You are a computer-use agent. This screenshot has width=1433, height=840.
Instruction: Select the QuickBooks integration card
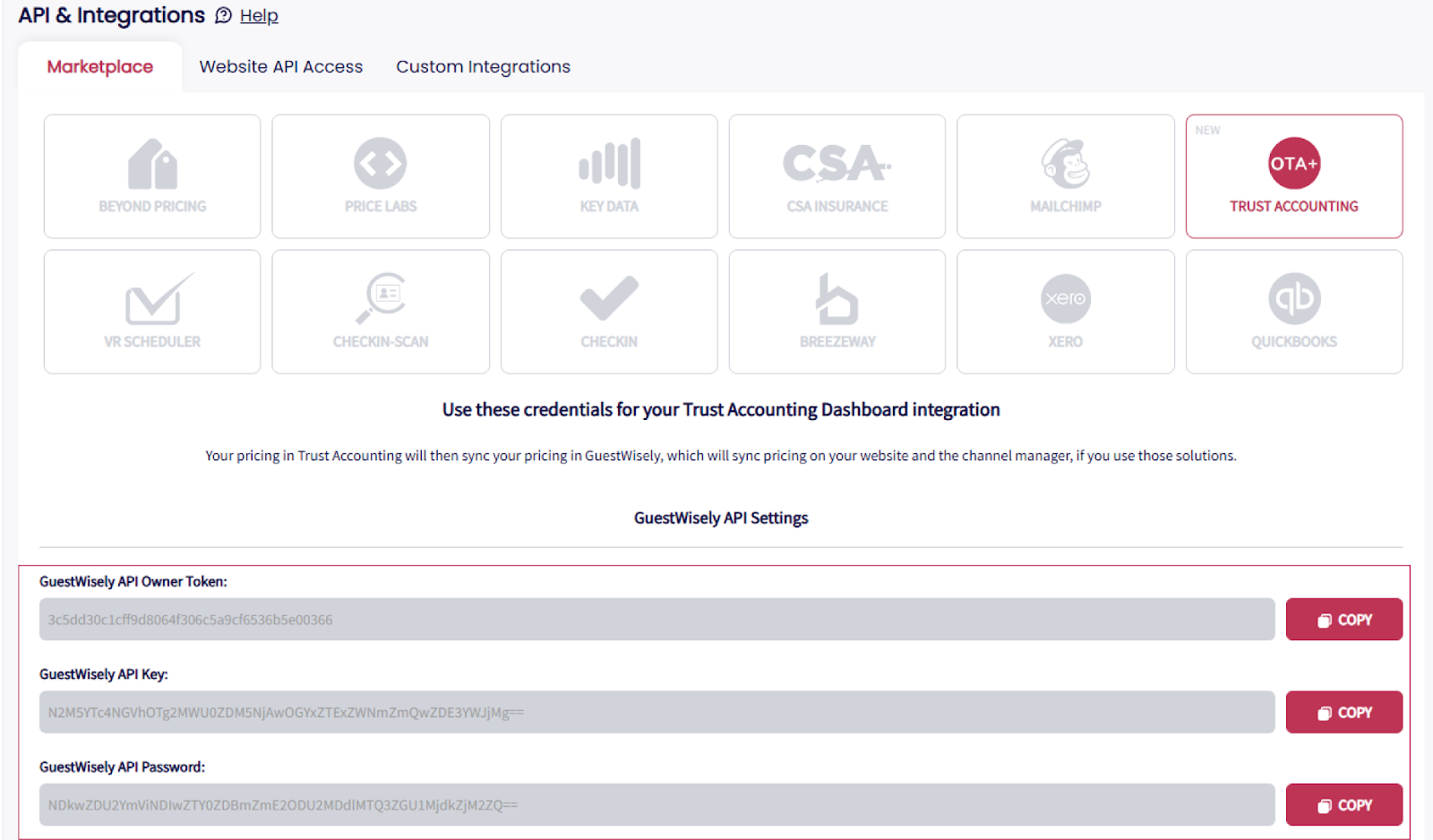1294,312
